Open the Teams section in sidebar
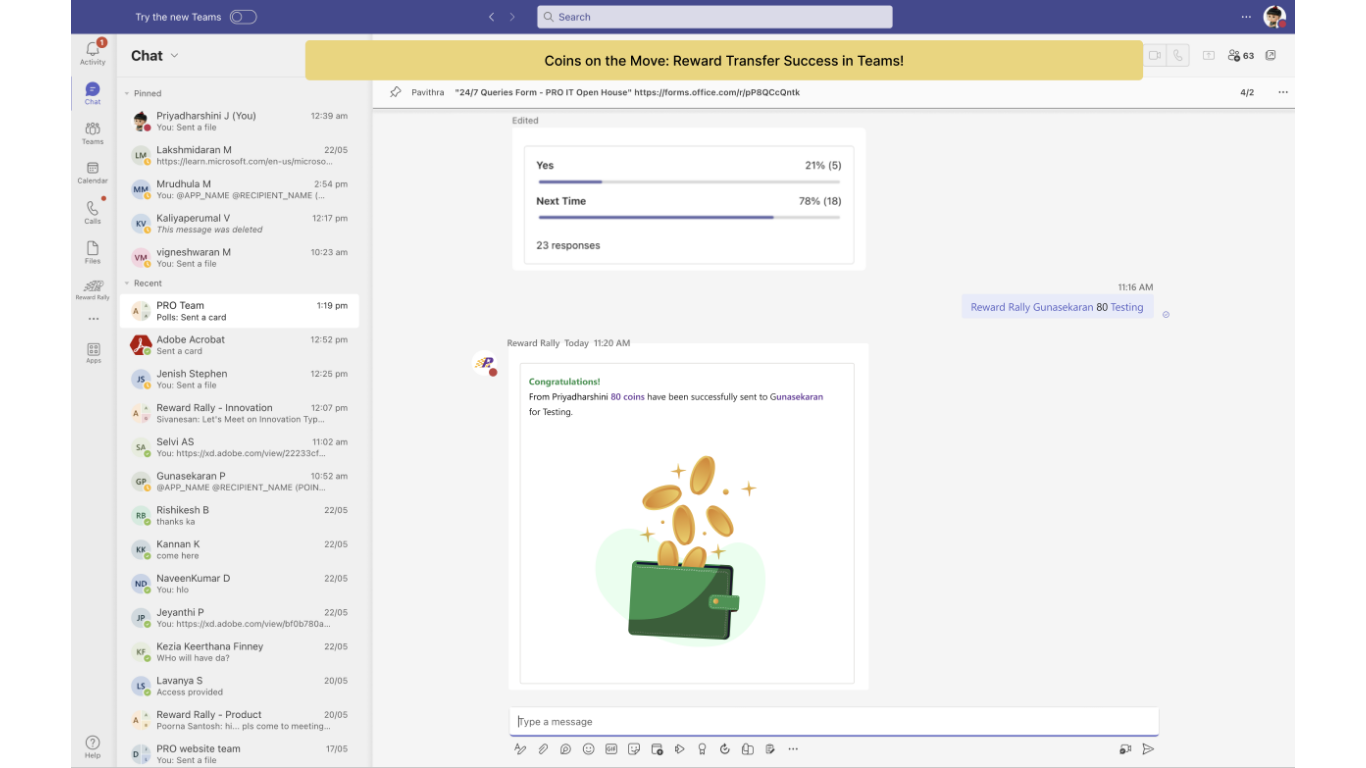Viewport: 1366px width, 768px height. pyautogui.click(x=93, y=133)
